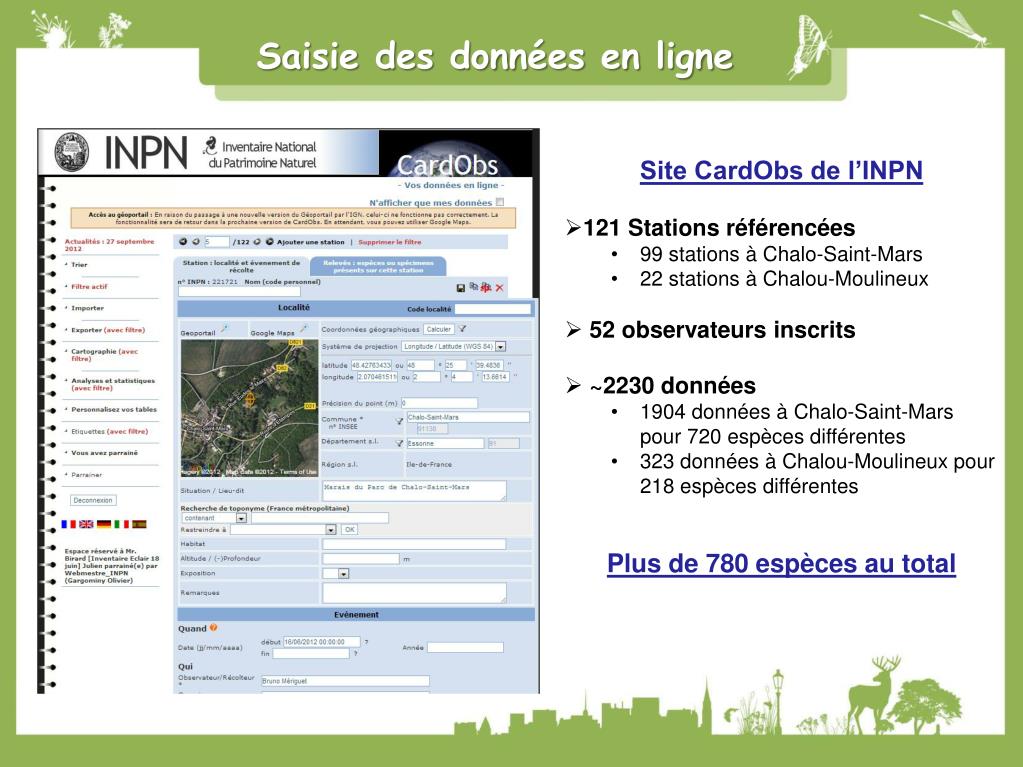
Task: Click the station number field showing 5
Action: [217, 242]
